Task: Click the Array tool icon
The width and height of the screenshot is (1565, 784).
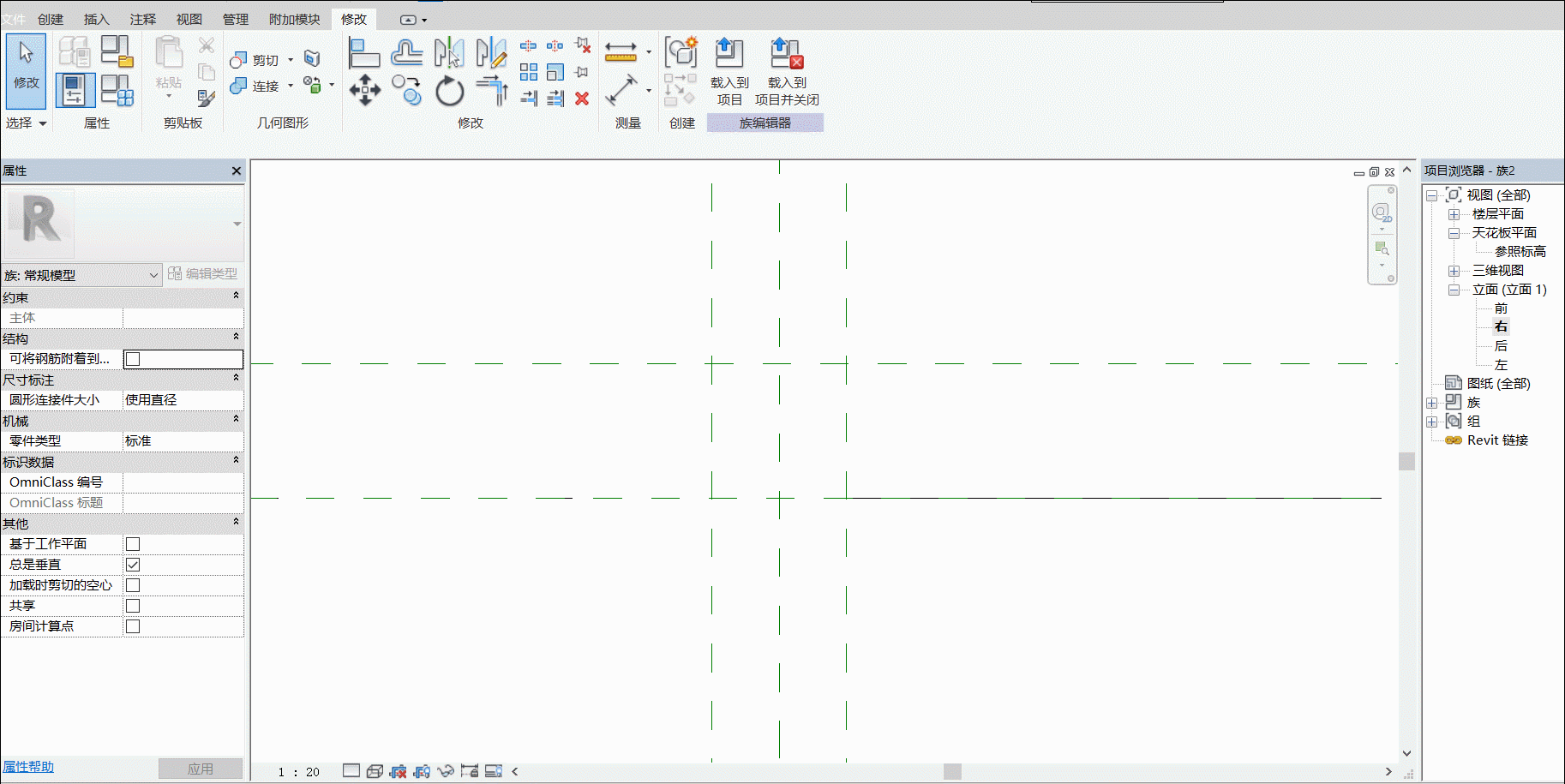Action: [529, 72]
